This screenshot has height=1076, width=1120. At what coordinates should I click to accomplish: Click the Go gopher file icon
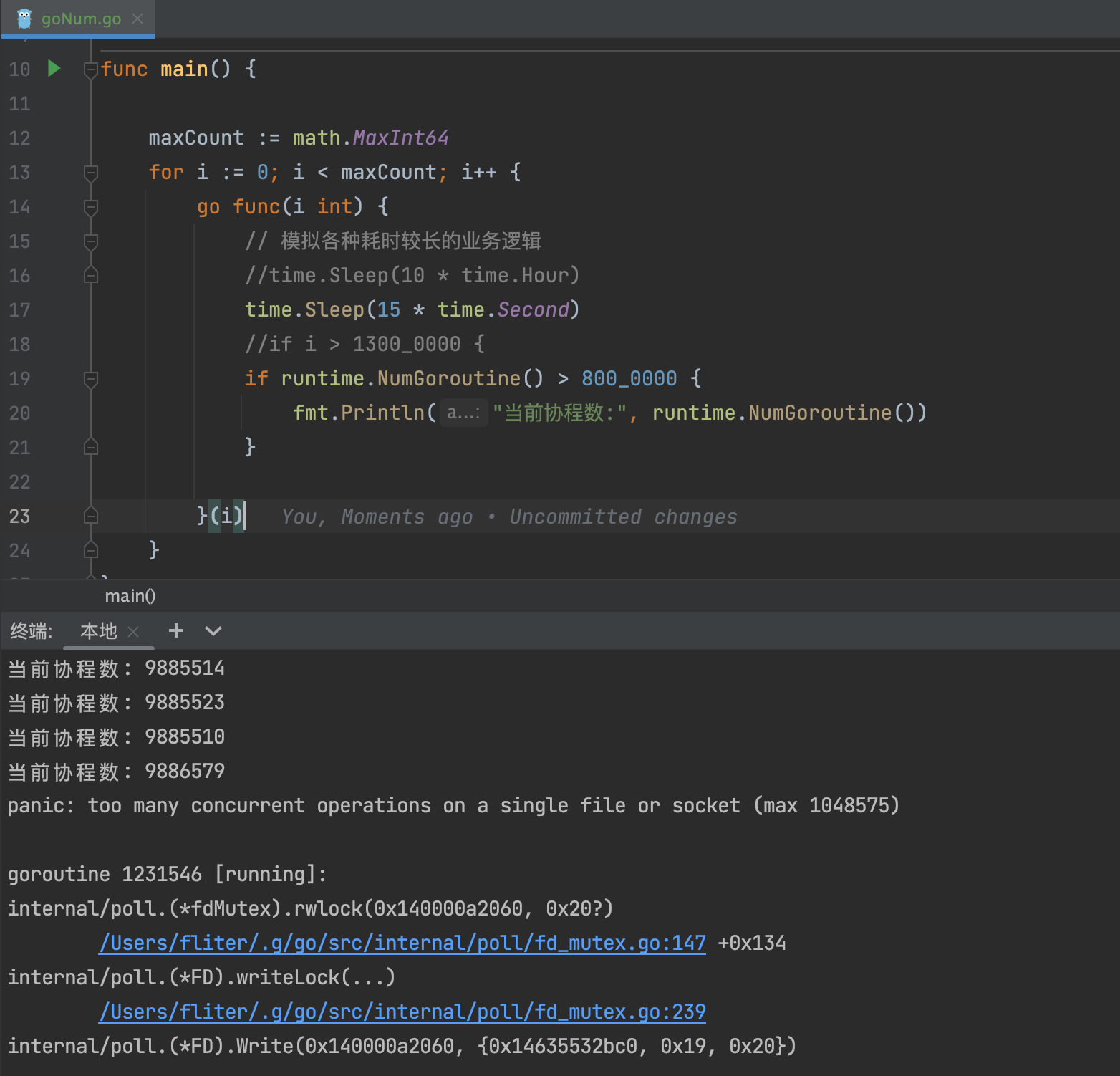click(24, 19)
